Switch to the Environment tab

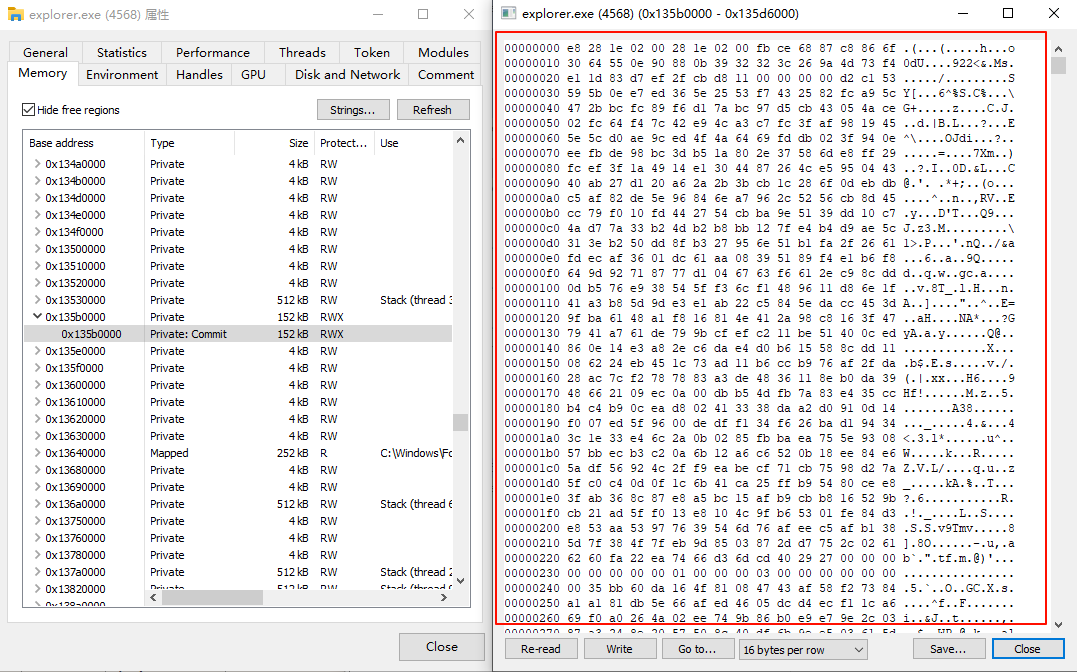coord(122,74)
